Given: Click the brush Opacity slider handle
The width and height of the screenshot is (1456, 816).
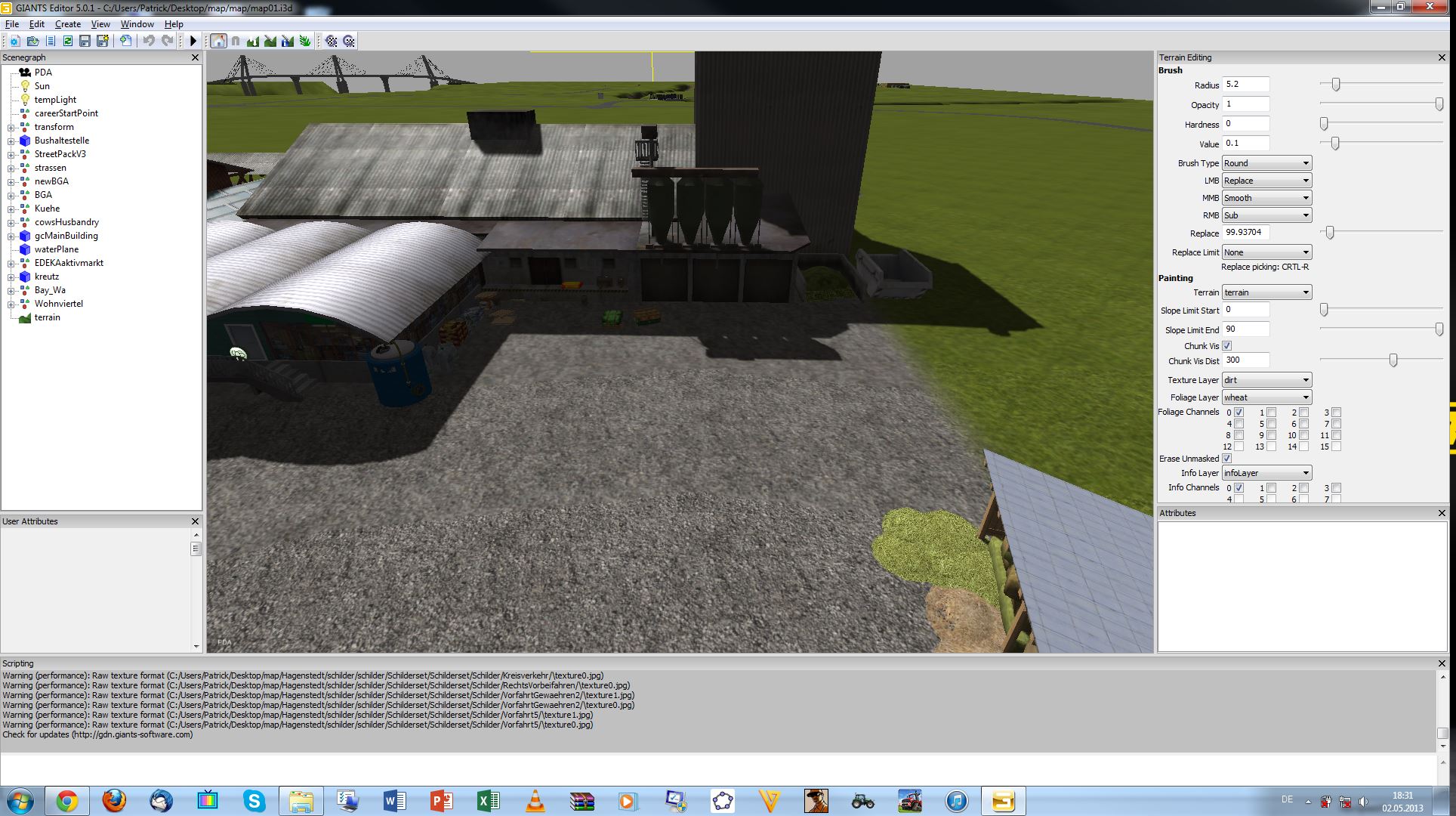Looking at the screenshot, I should click(x=1439, y=104).
